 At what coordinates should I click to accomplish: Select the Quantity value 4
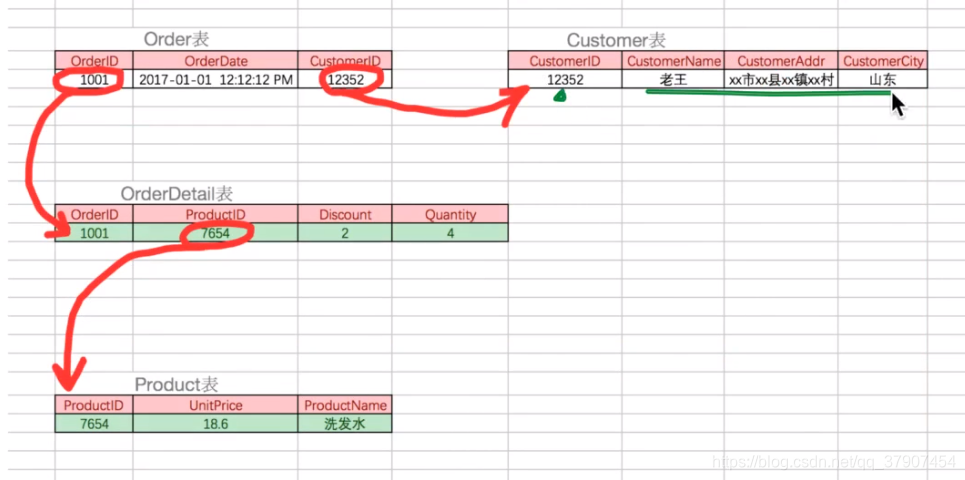450,233
